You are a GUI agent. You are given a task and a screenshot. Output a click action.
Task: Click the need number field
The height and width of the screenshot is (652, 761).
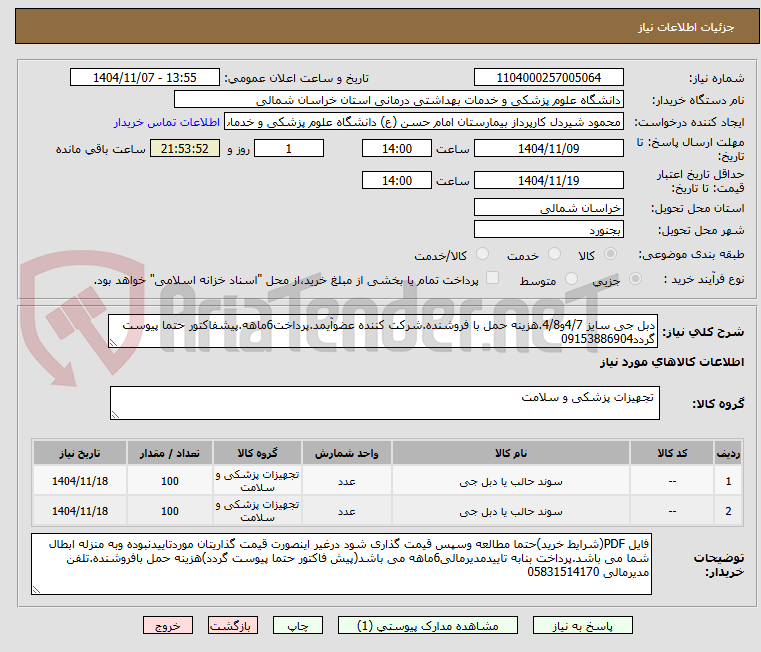pos(548,78)
